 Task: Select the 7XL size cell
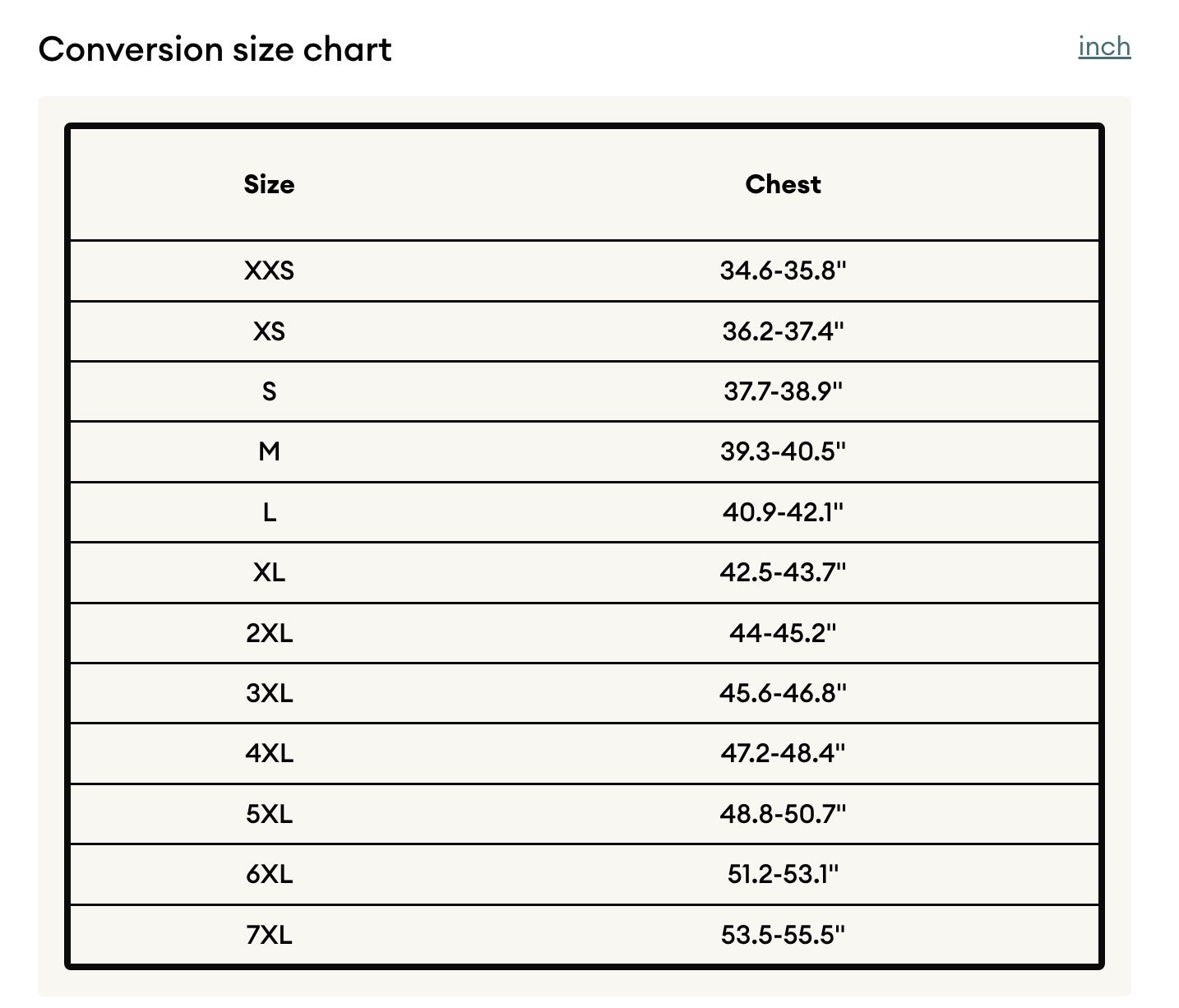pos(269,935)
